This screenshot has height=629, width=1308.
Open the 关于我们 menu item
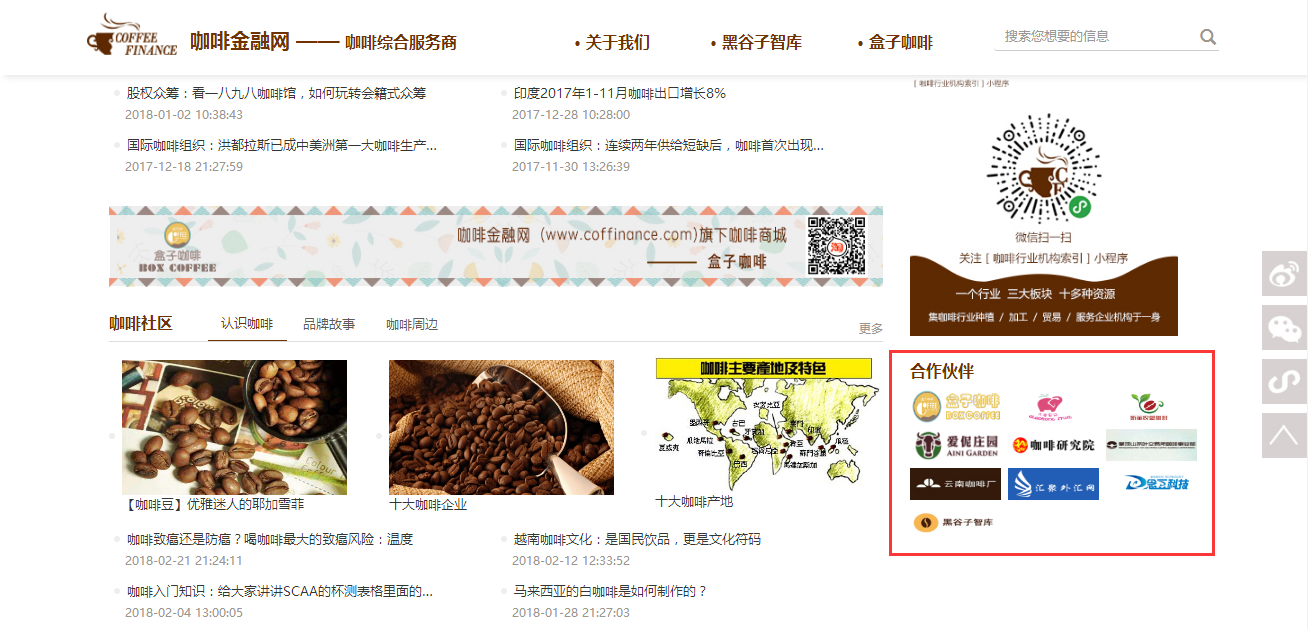613,42
